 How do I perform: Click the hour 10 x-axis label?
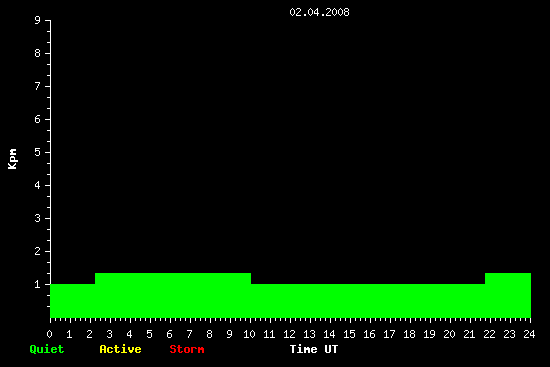(x=249, y=334)
